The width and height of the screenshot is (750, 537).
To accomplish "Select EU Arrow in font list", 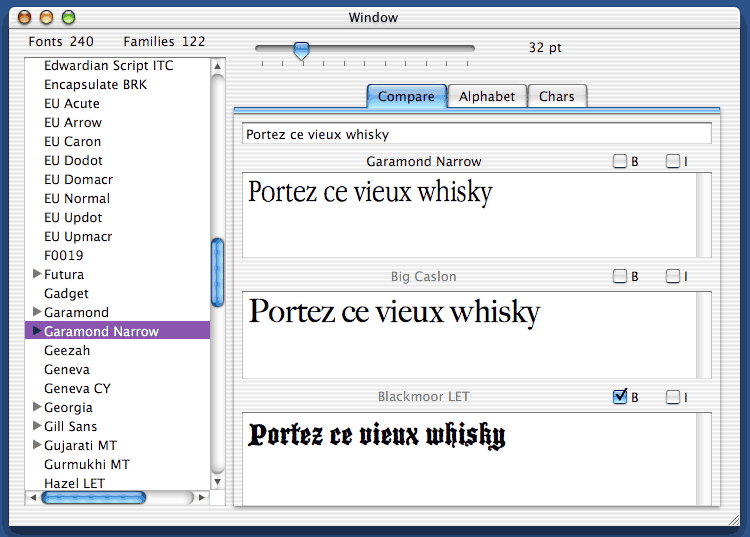I will coord(73,123).
